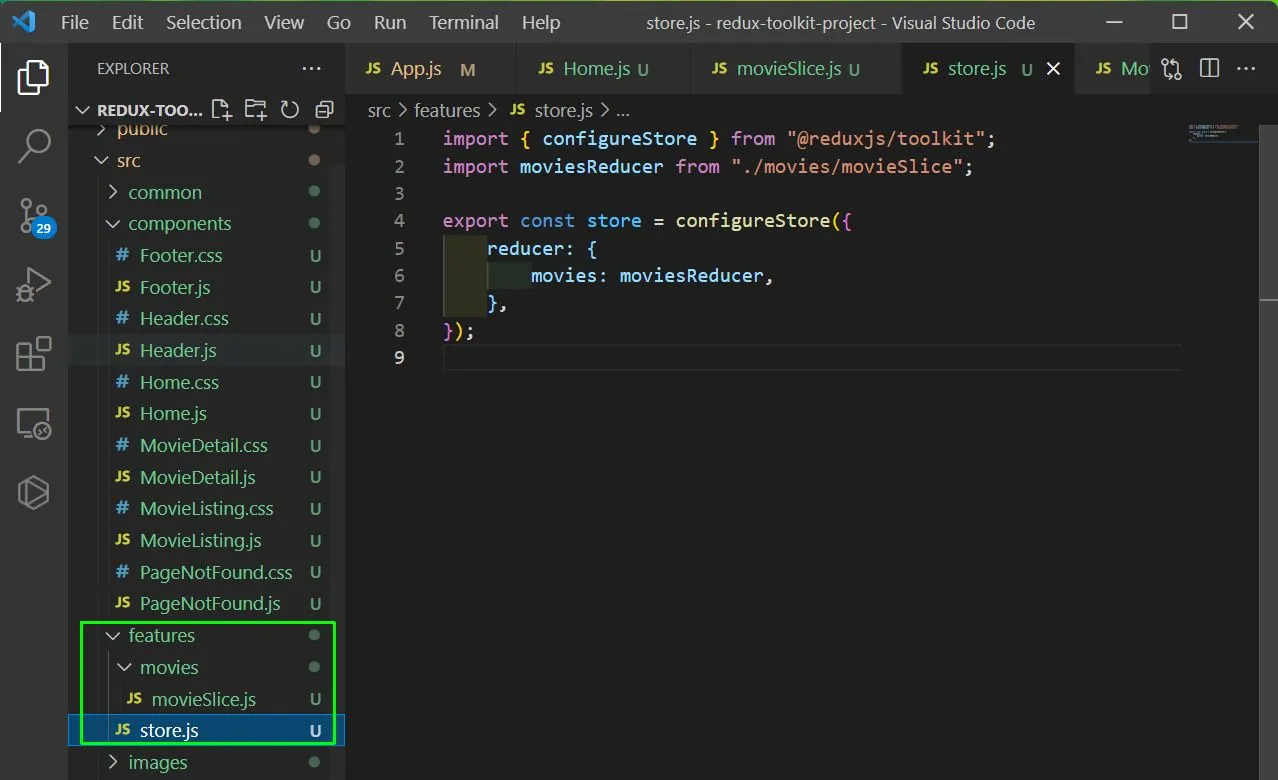The height and width of the screenshot is (780, 1278).
Task: Select store.js in explorer tree
Action: (x=207, y=730)
